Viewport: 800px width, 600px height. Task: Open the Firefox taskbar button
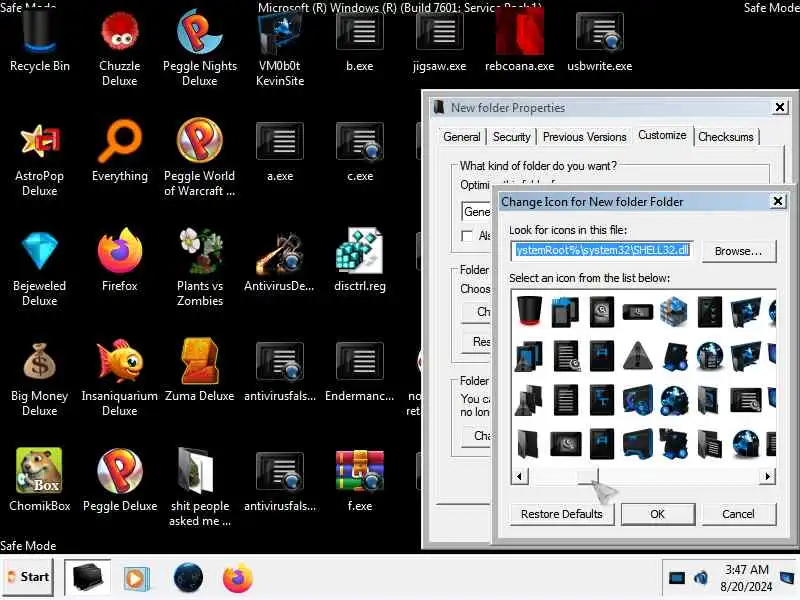(237, 578)
